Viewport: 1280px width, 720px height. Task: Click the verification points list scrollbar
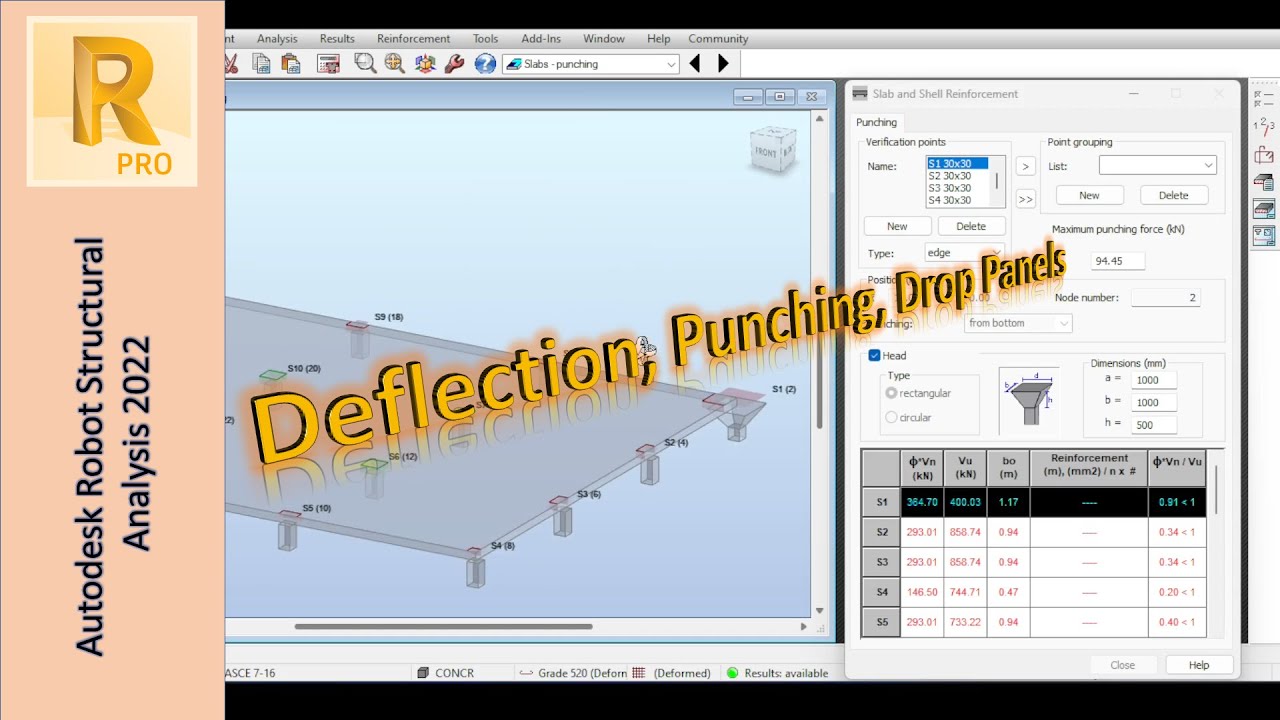coord(995,182)
